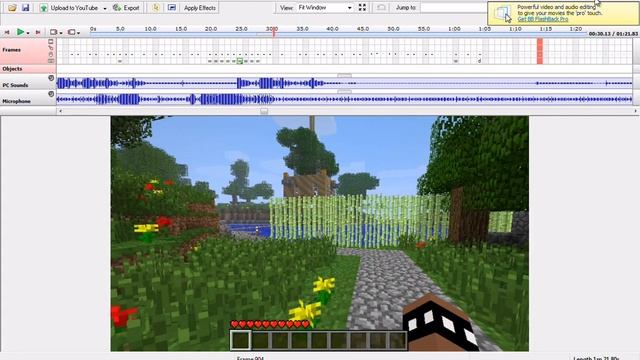Save the movie with the floppy disk icon

25,8
